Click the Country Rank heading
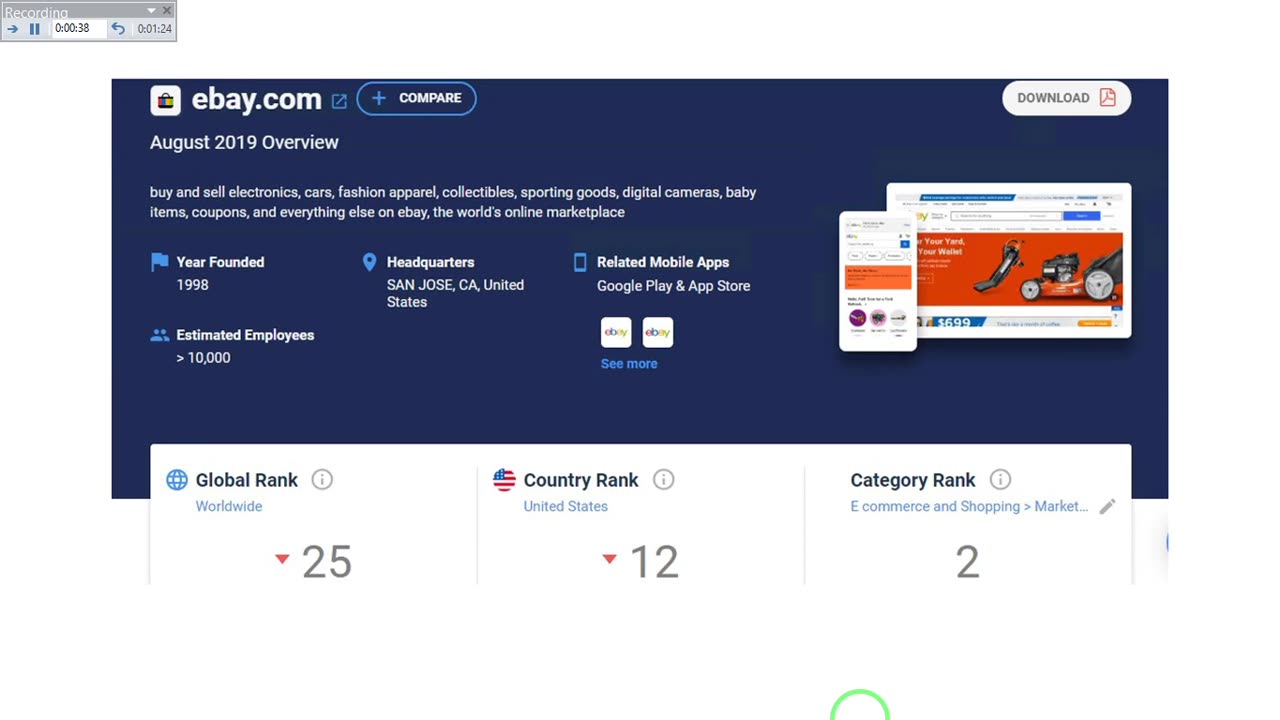Image resolution: width=1280 pixels, height=720 pixels. click(581, 480)
